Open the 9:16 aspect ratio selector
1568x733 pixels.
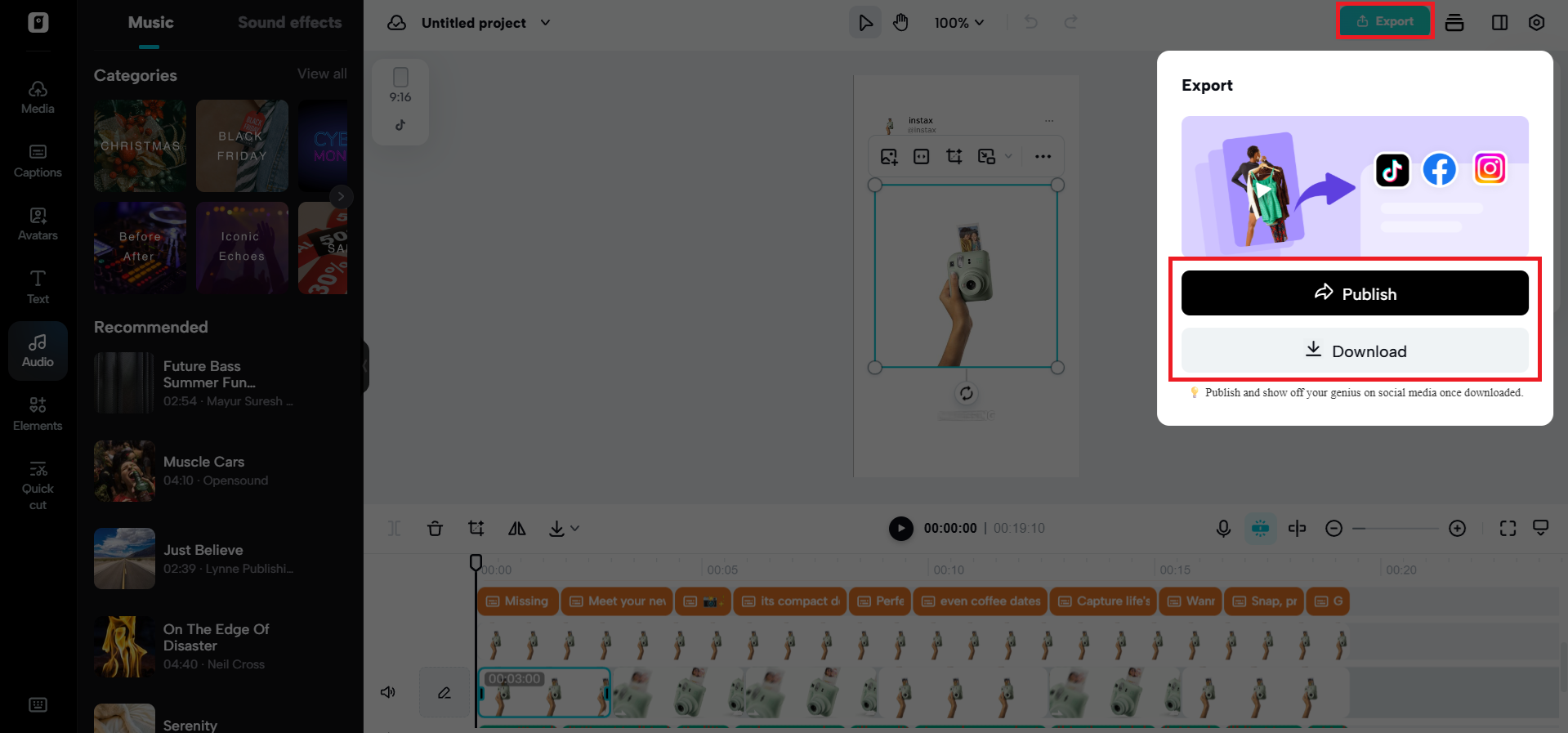click(x=400, y=86)
